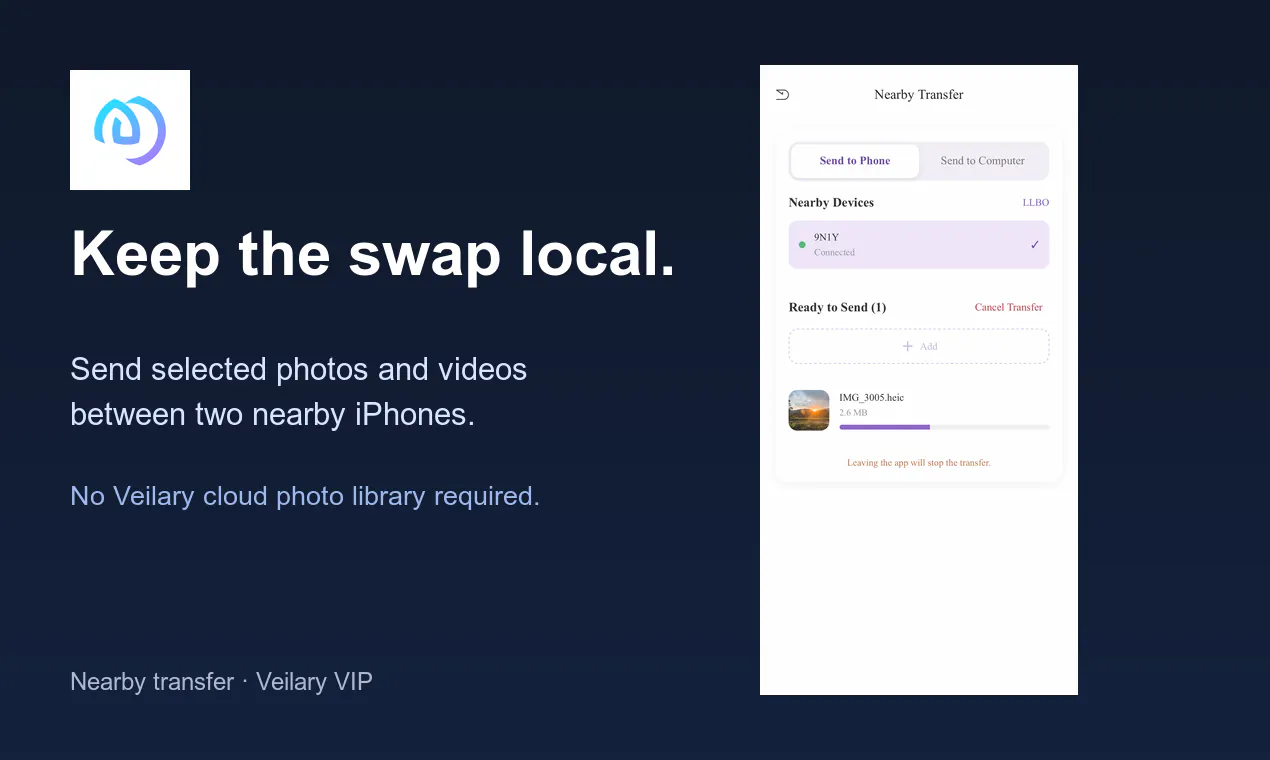Click the checkmark on device 9N1Y
This screenshot has width=1270, height=760.
[x=1035, y=245]
